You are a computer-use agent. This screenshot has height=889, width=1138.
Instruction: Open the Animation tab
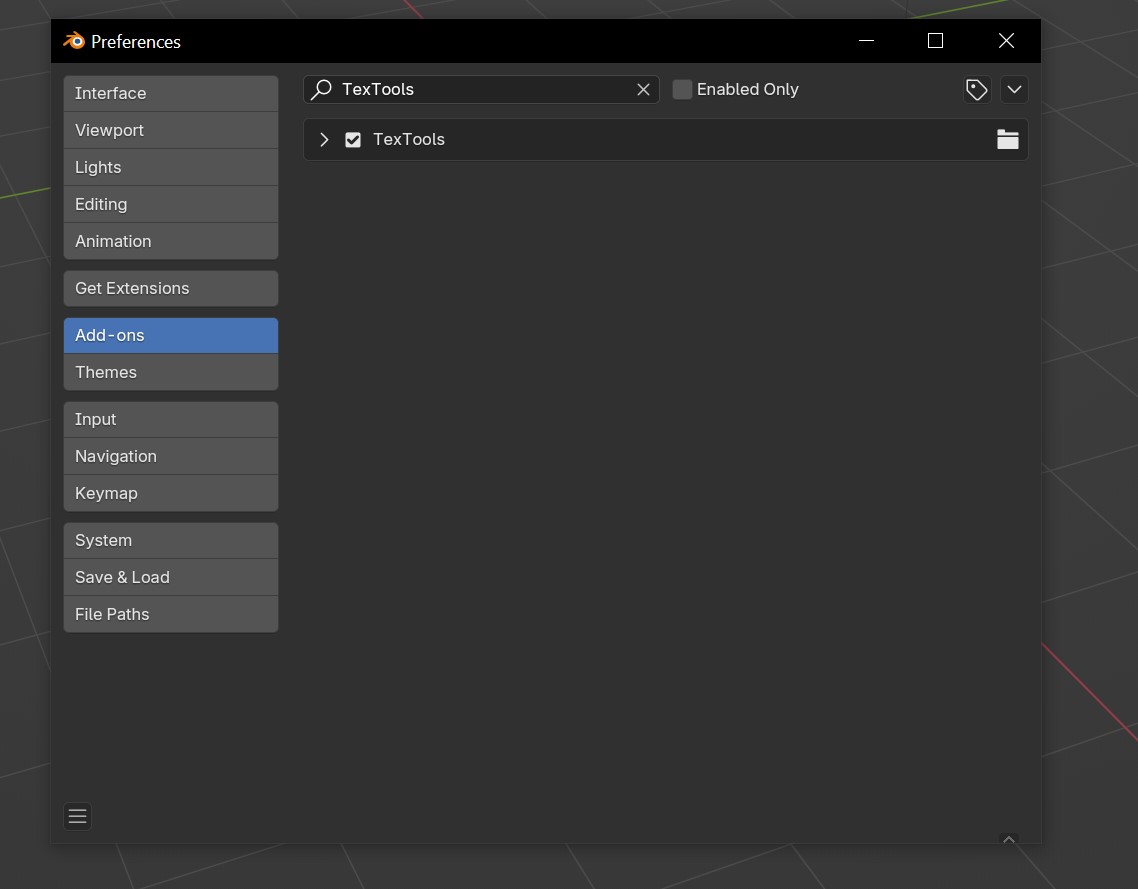(171, 241)
